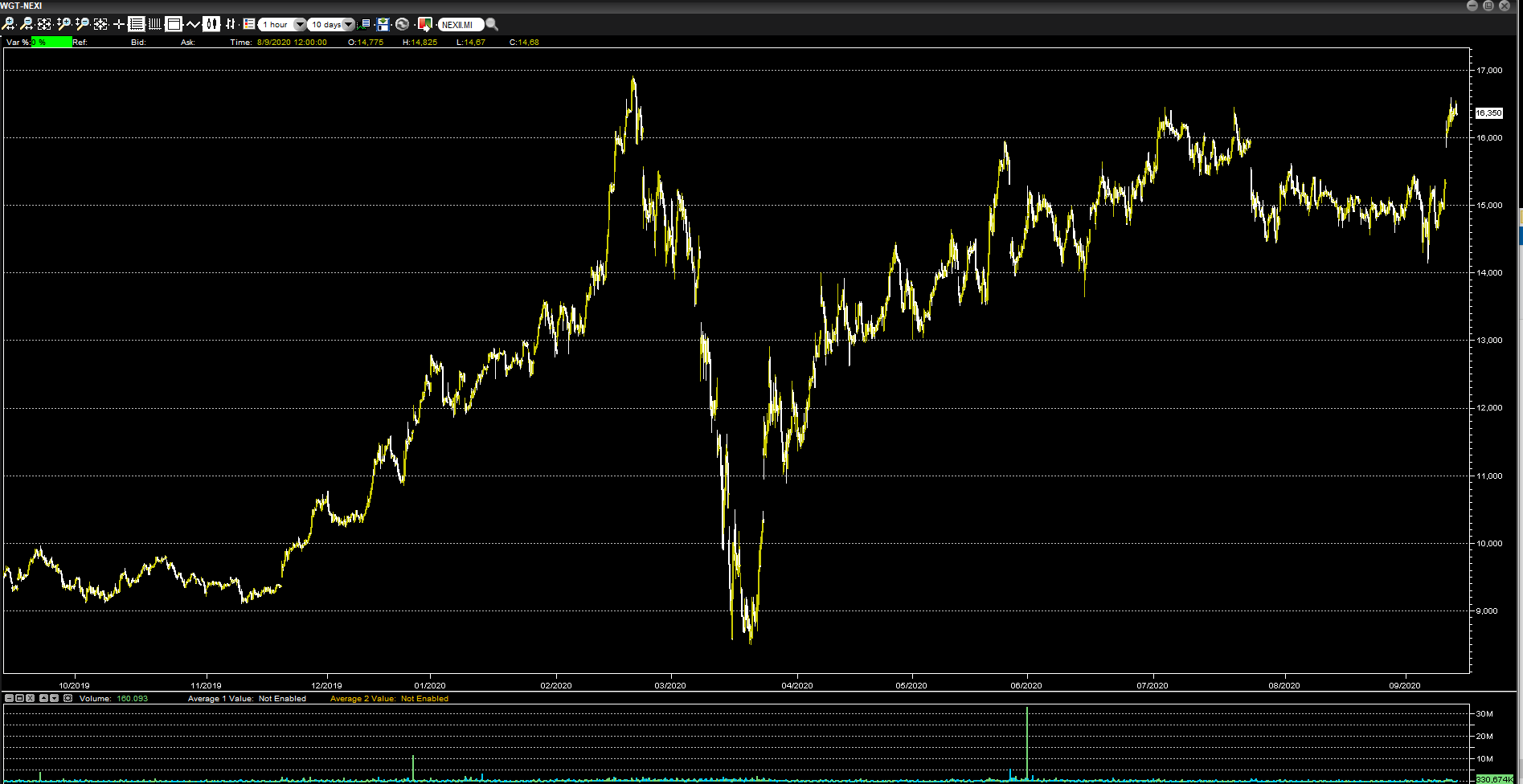This screenshot has width=1523, height=784.
Task: Move Volume panel down with the arrow button
Action: coord(55,698)
